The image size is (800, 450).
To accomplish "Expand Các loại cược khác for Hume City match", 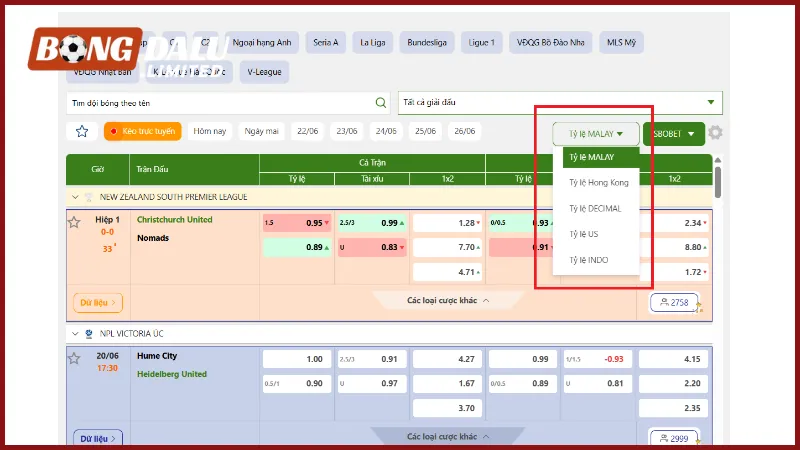I will coord(448,437).
